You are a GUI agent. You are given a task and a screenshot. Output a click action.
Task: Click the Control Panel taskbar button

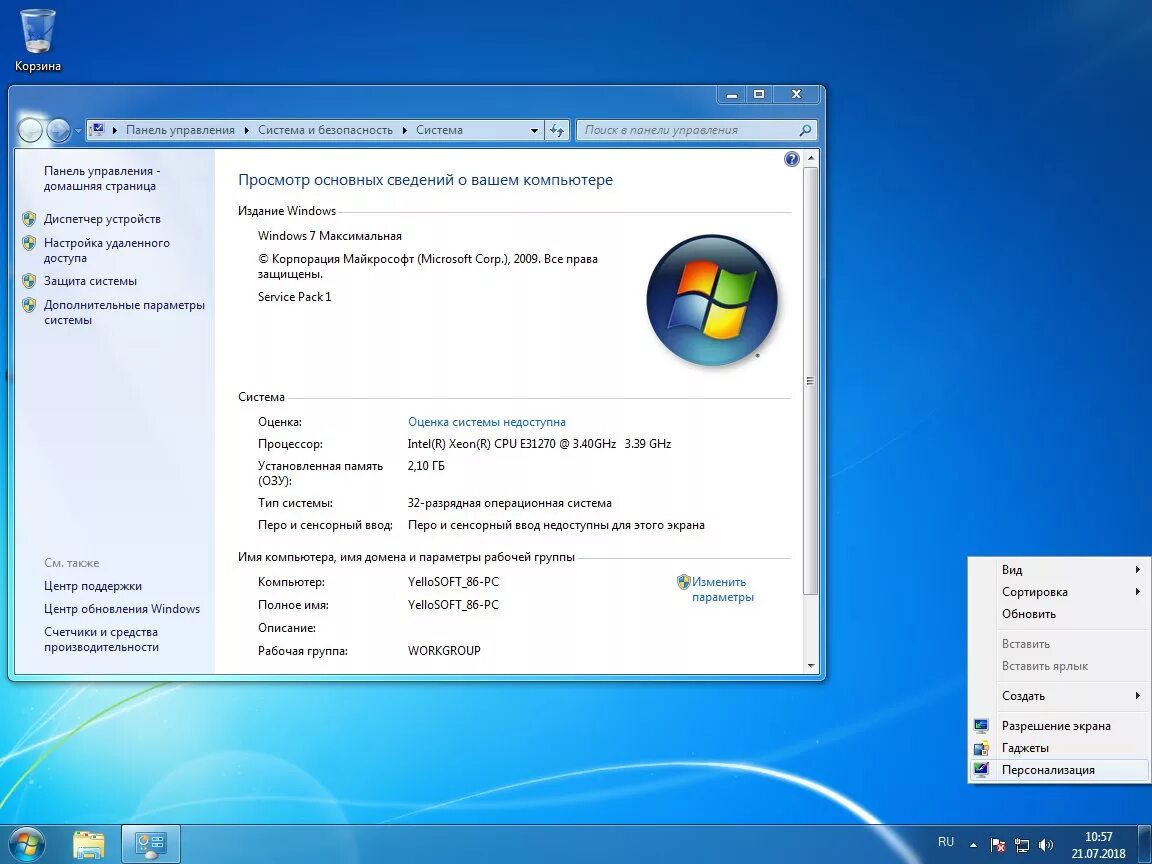point(151,845)
